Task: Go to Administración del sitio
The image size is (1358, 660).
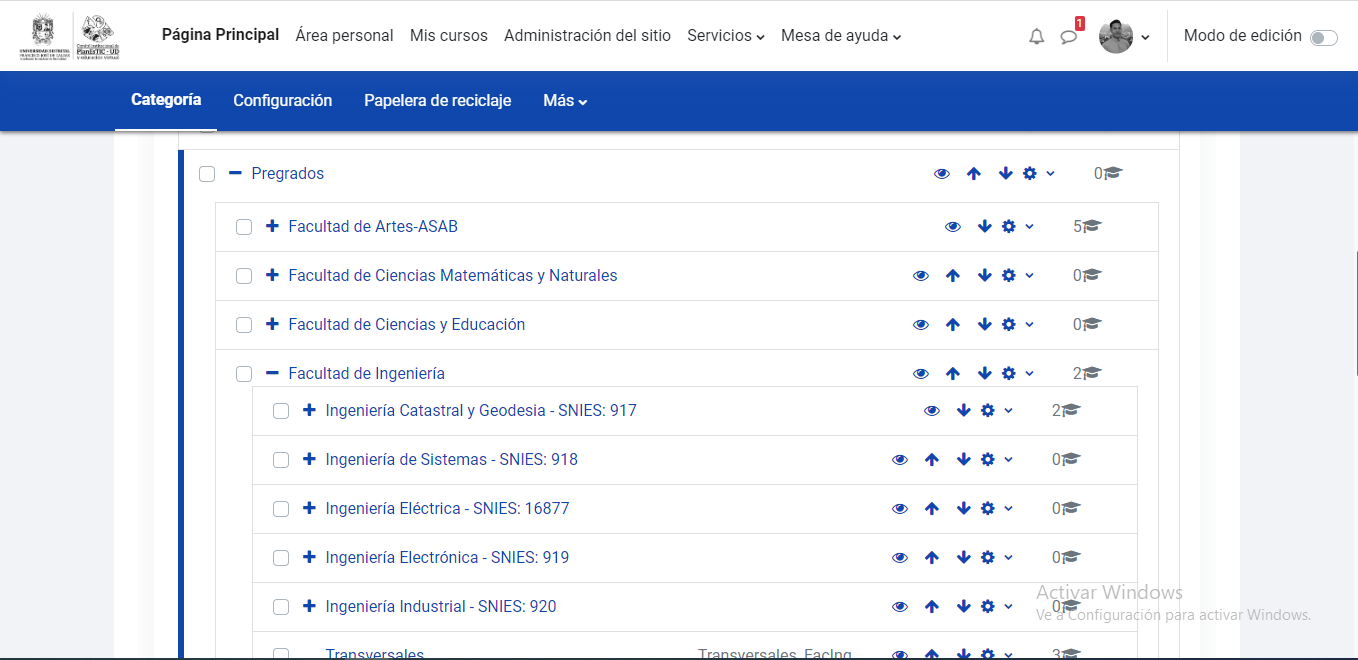Action: [x=587, y=35]
